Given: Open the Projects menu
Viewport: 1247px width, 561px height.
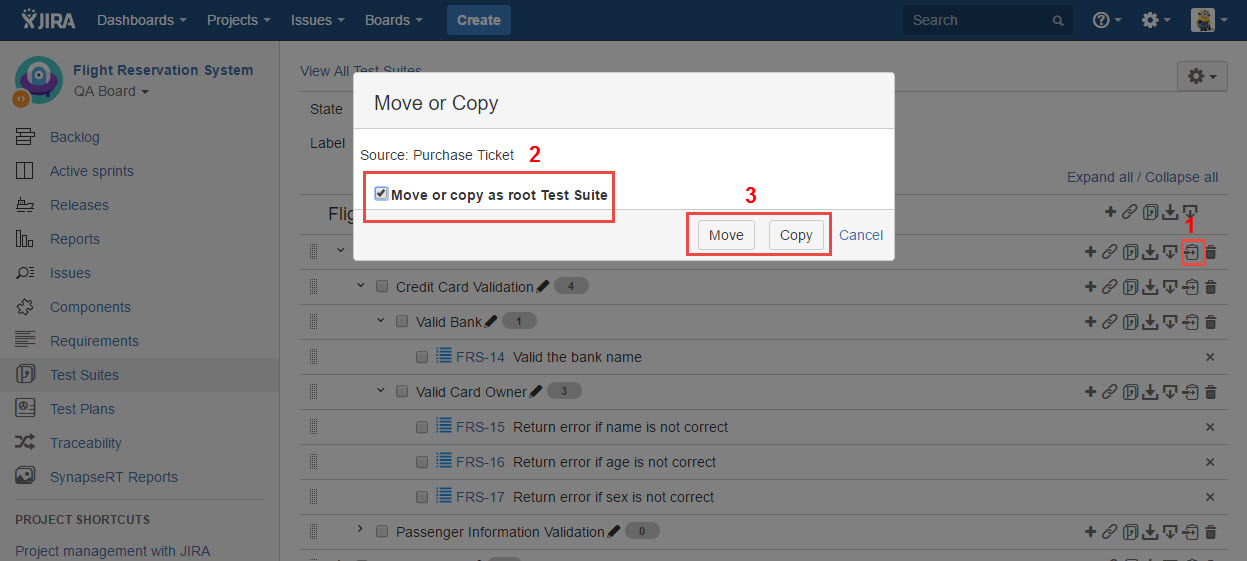Looking at the screenshot, I should point(239,20).
